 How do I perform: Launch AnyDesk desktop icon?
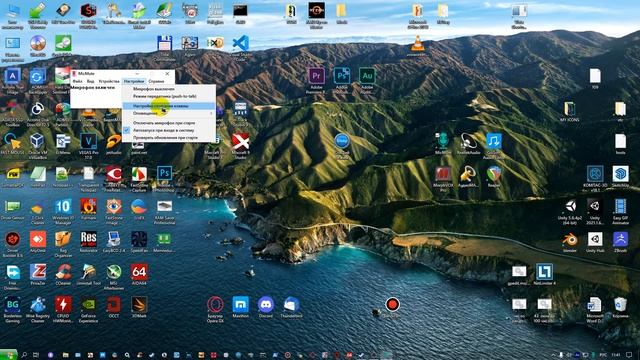(38, 239)
